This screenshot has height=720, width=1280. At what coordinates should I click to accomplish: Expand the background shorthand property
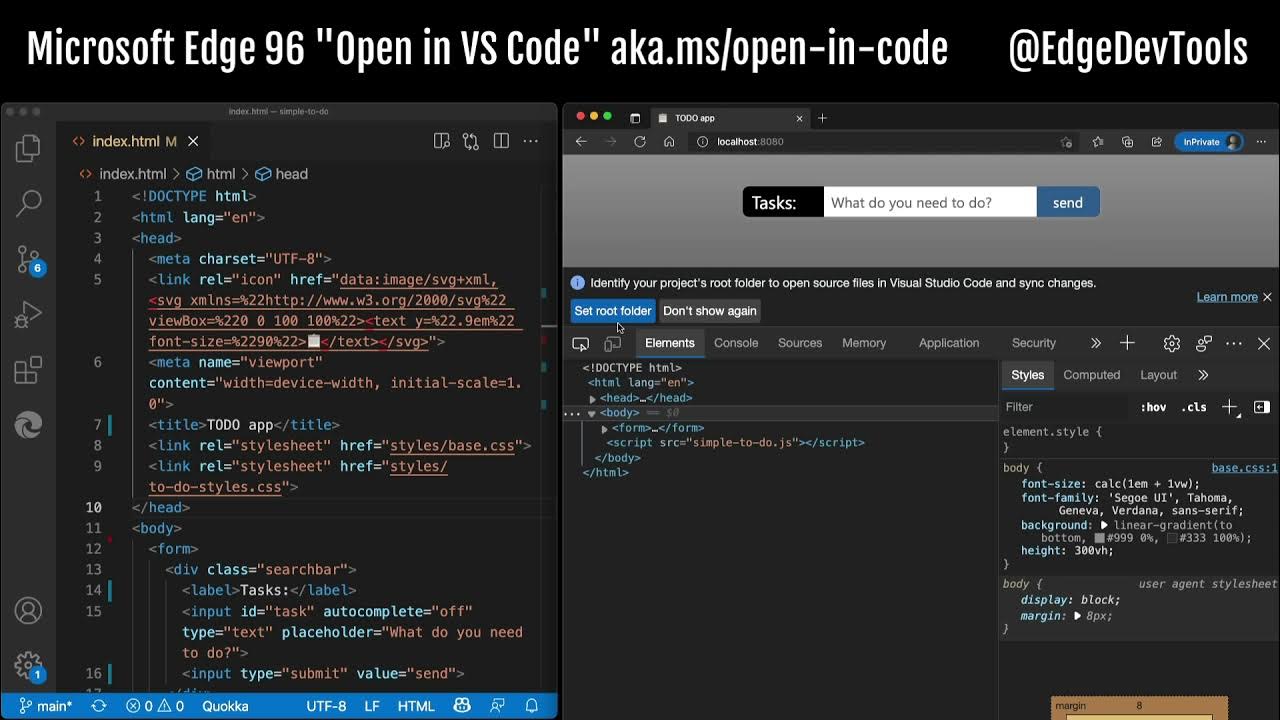(x=1105, y=525)
